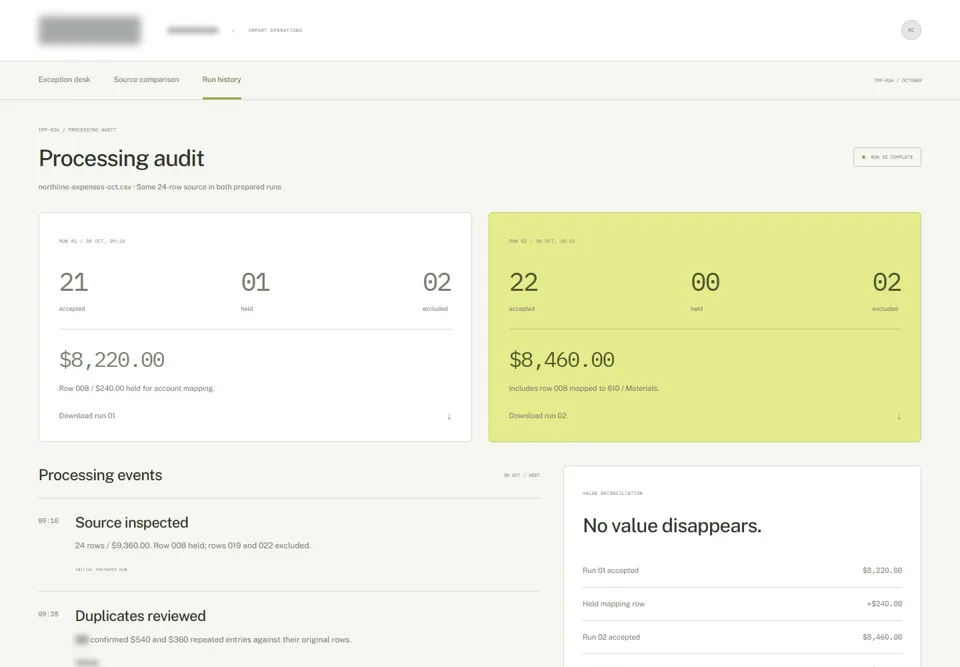Click the northline-expenses-oct.csv file name

[x=84, y=187]
